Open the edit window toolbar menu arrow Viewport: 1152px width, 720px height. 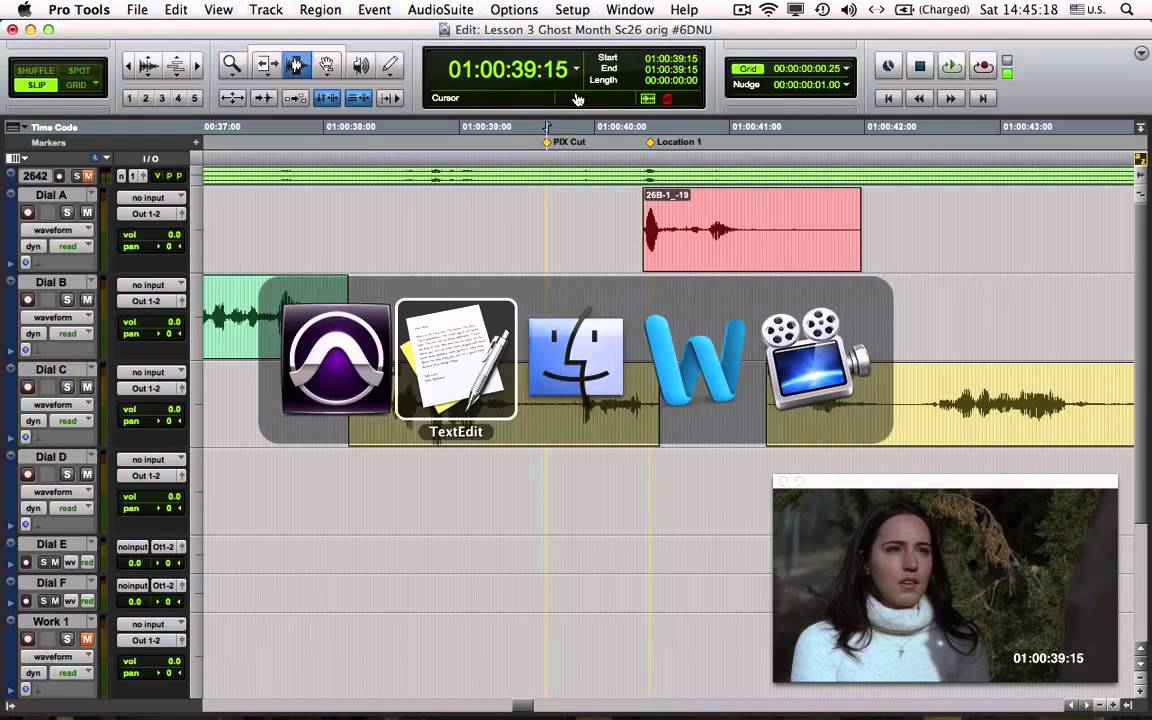[x=1141, y=54]
